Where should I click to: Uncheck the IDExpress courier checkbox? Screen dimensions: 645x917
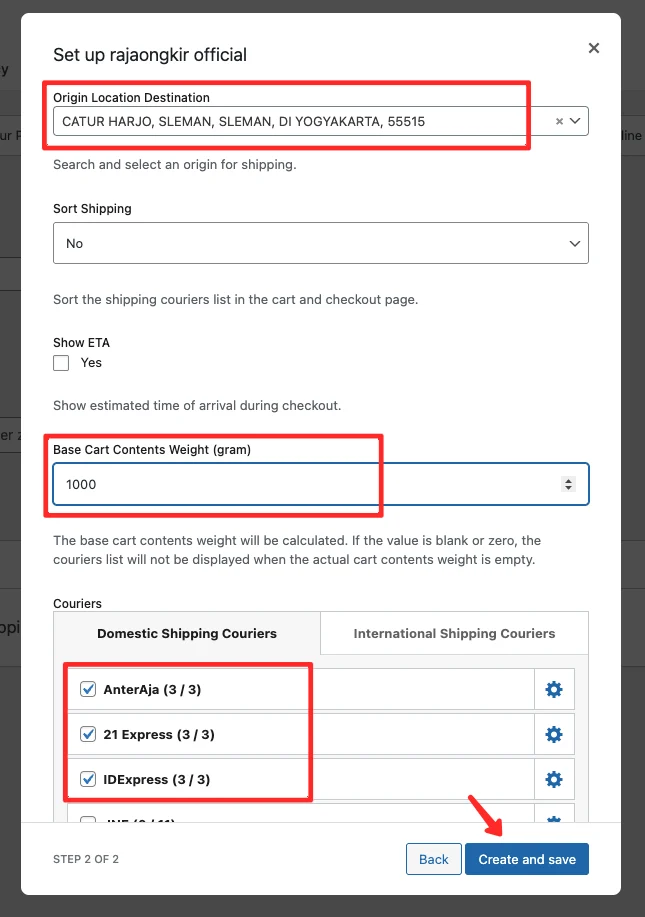click(88, 779)
